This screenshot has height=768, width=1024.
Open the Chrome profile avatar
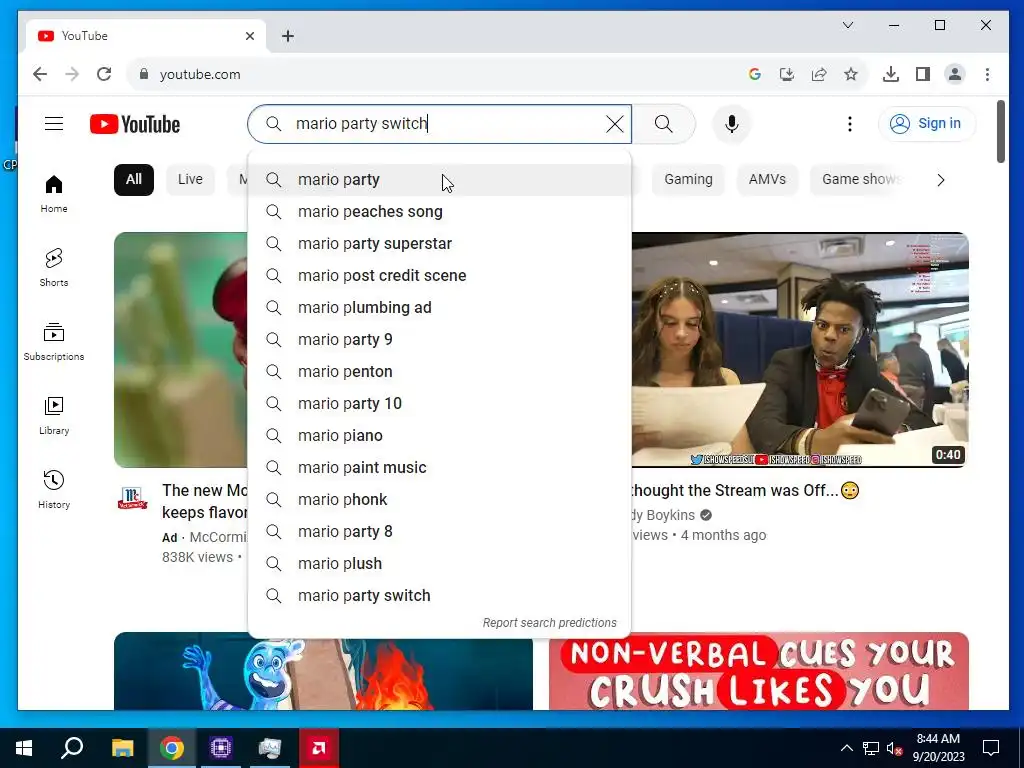pyautogui.click(x=955, y=74)
